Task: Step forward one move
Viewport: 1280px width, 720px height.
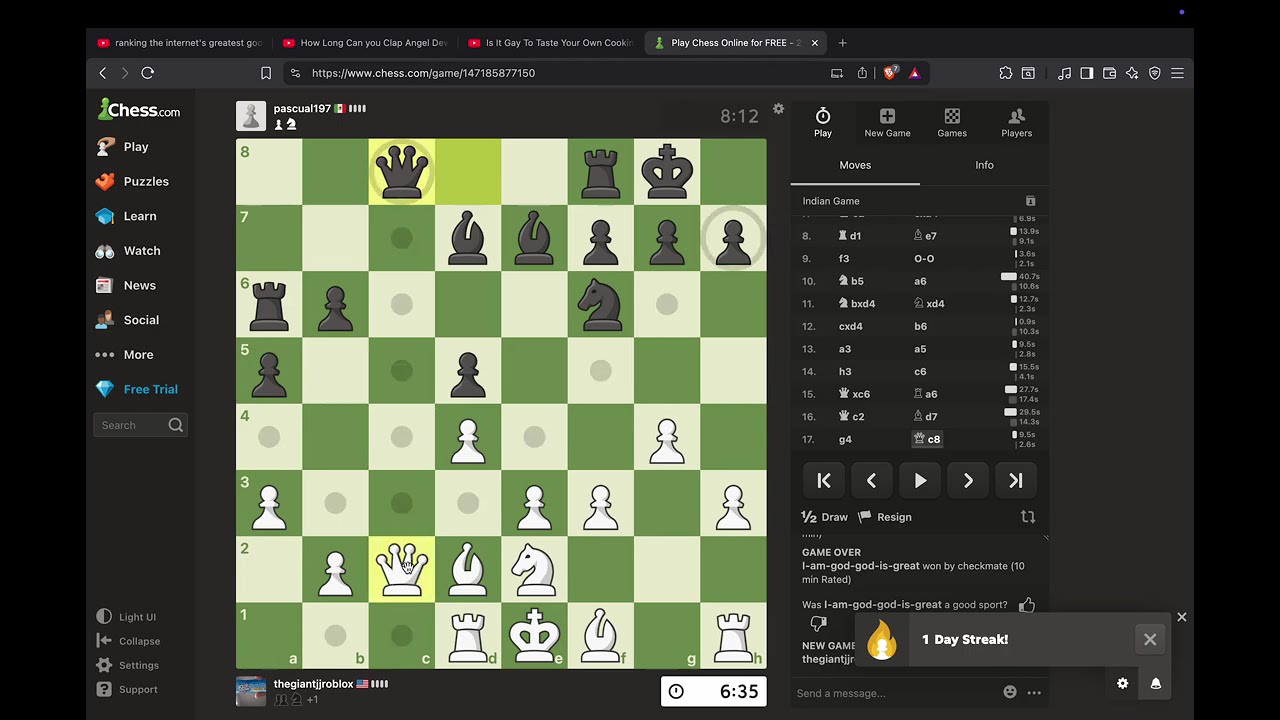Action: coord(968,481)
